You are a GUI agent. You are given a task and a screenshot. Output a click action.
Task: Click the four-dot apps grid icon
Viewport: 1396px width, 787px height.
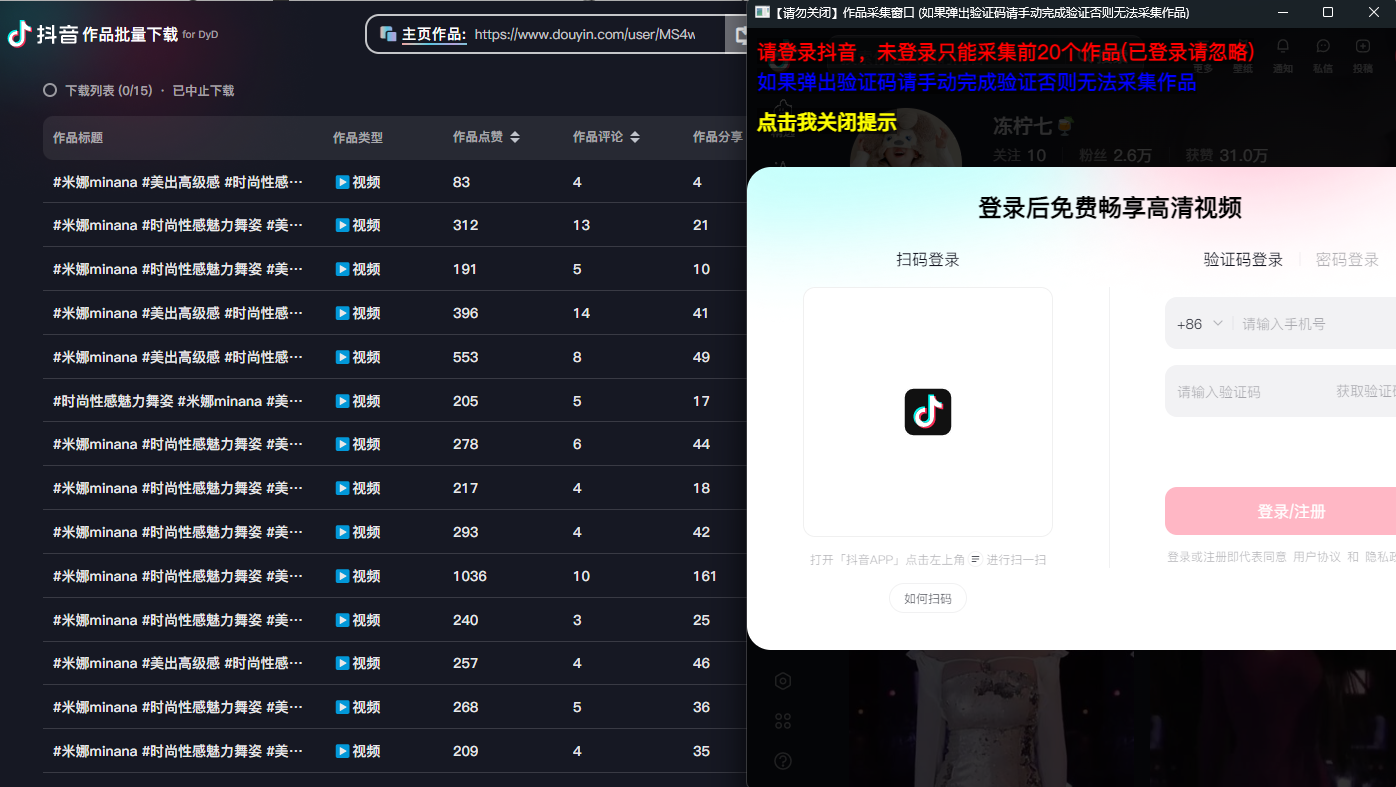click(783, 720)
